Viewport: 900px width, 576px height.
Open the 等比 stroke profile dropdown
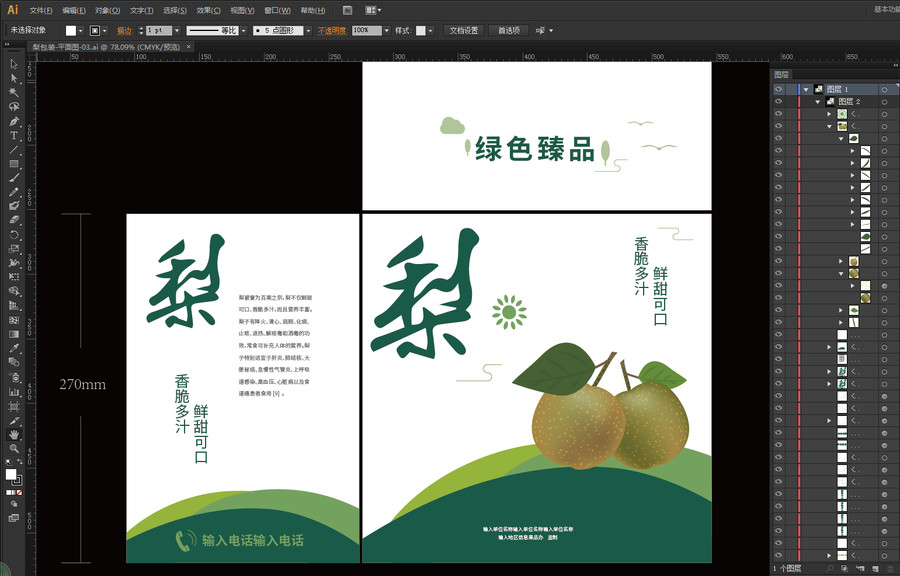coord(244,30)
